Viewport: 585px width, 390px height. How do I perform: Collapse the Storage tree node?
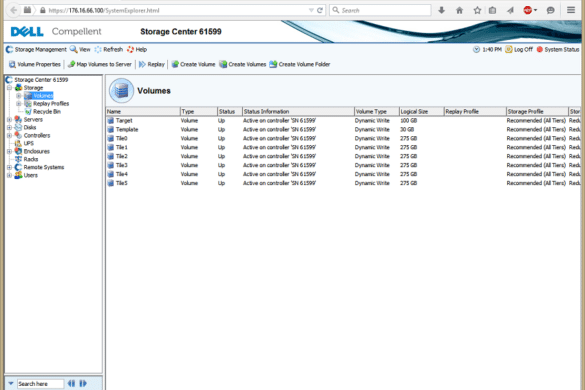9,88
